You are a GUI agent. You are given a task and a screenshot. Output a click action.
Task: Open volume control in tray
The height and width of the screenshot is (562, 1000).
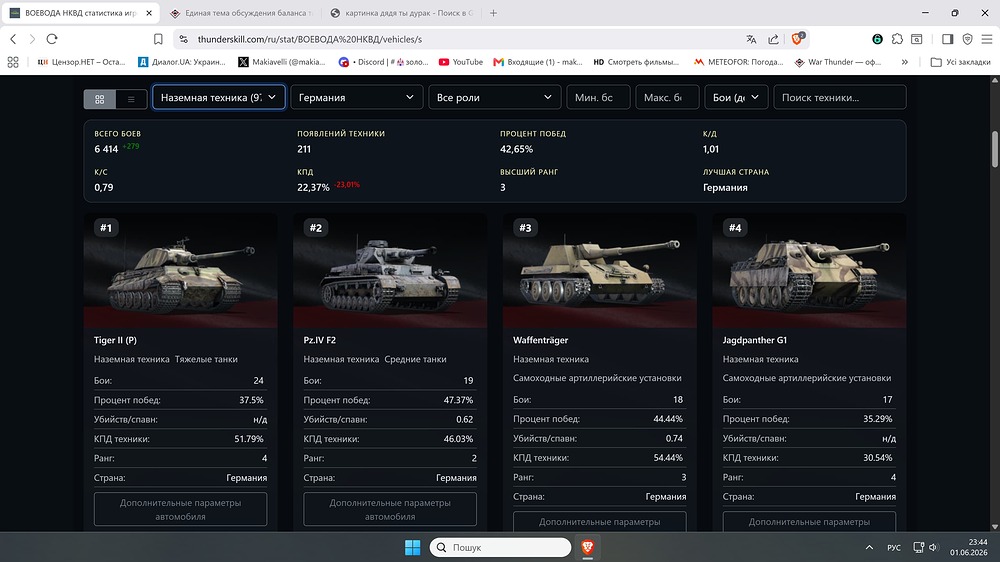pos(933,547)
